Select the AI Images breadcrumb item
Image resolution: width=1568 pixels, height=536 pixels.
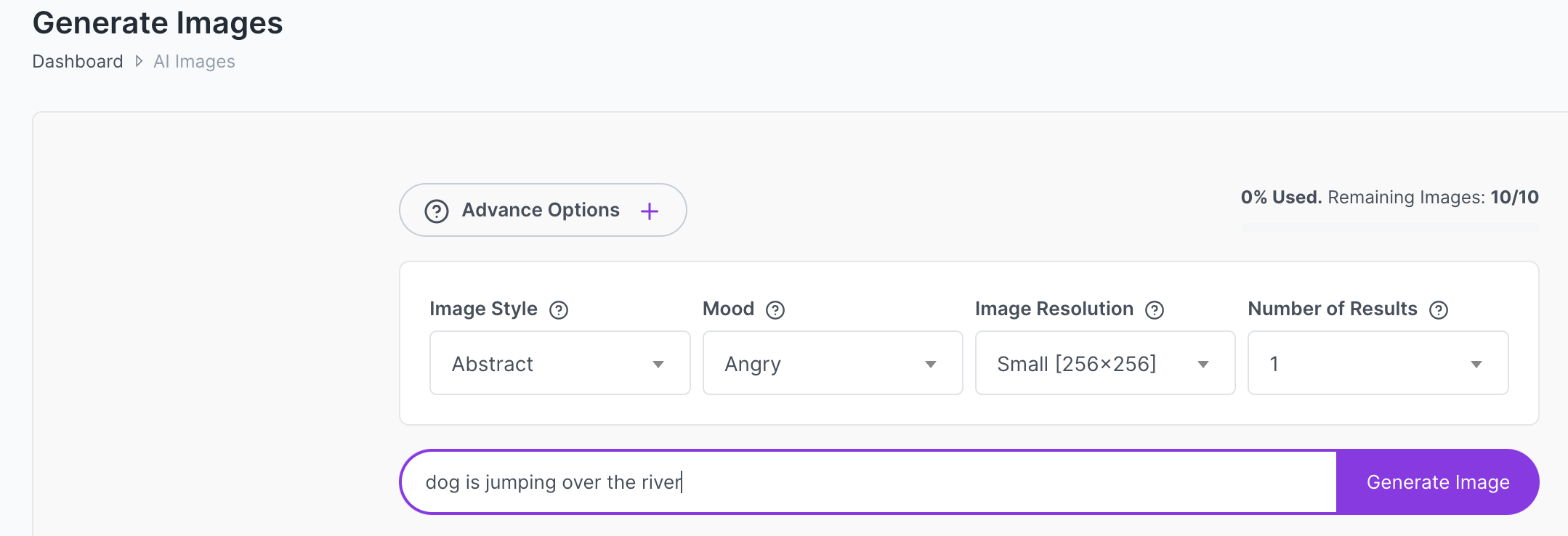coord(194,62)
